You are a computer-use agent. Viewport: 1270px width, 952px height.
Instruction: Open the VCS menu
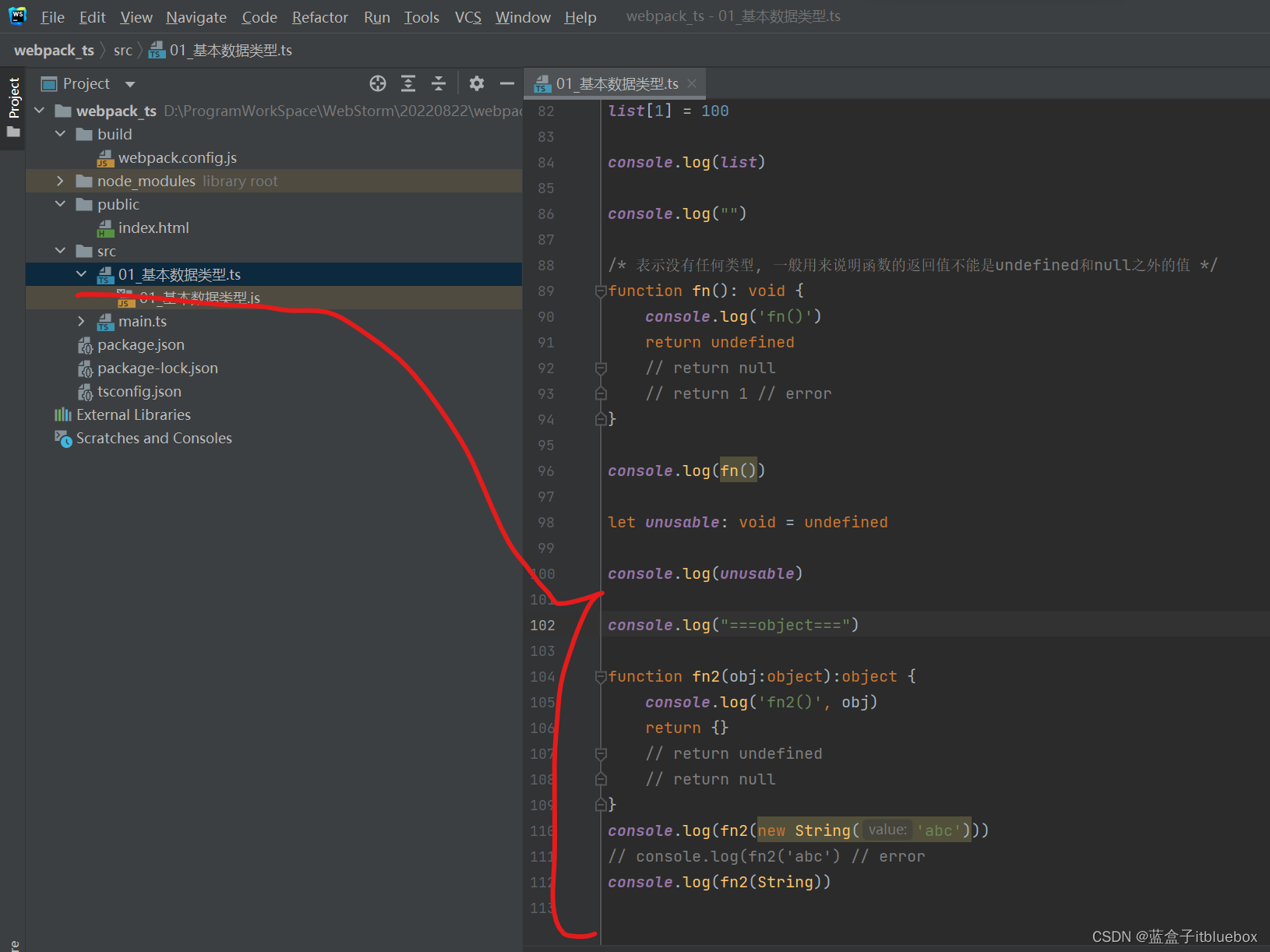coord(468,17)
